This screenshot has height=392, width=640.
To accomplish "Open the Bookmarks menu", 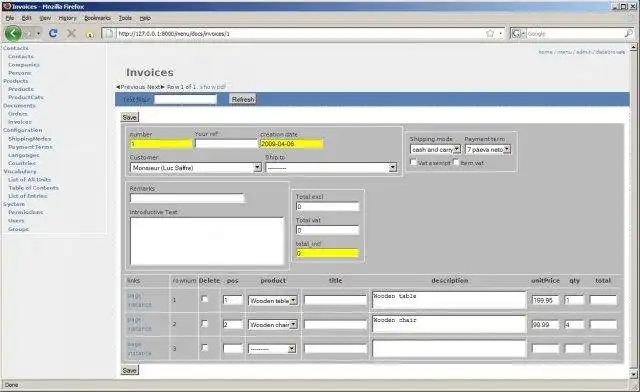I will pos(97,18).
